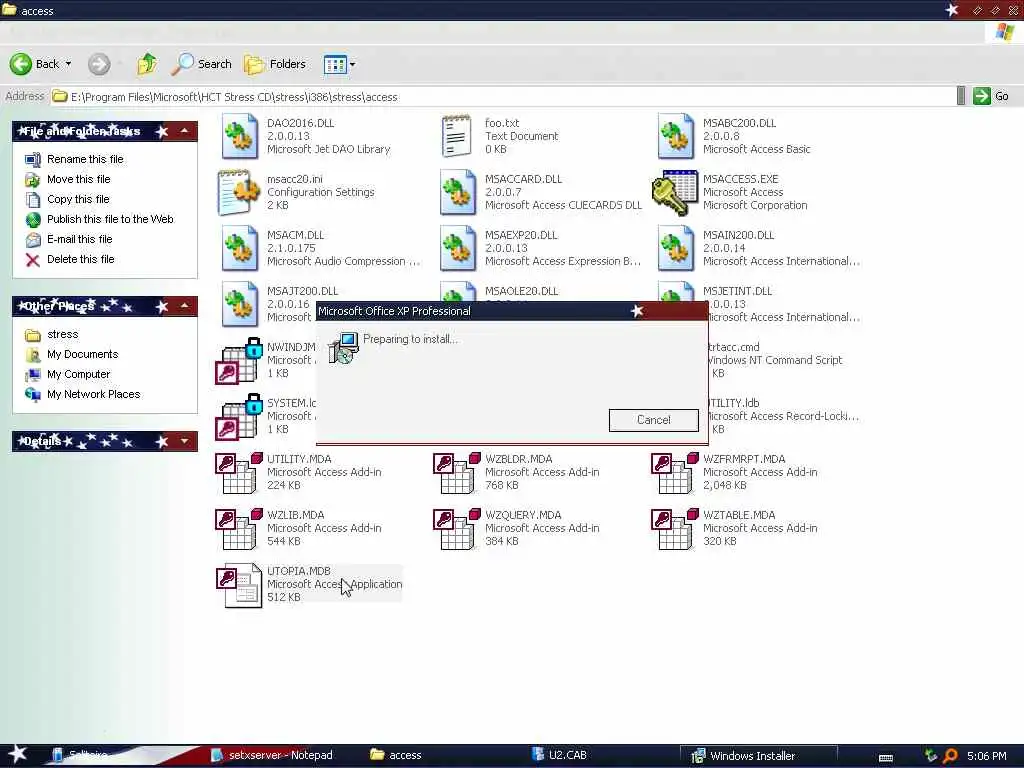Open My Computer link
Screen dimensions: 1024x768
click(x=78, y=374)
